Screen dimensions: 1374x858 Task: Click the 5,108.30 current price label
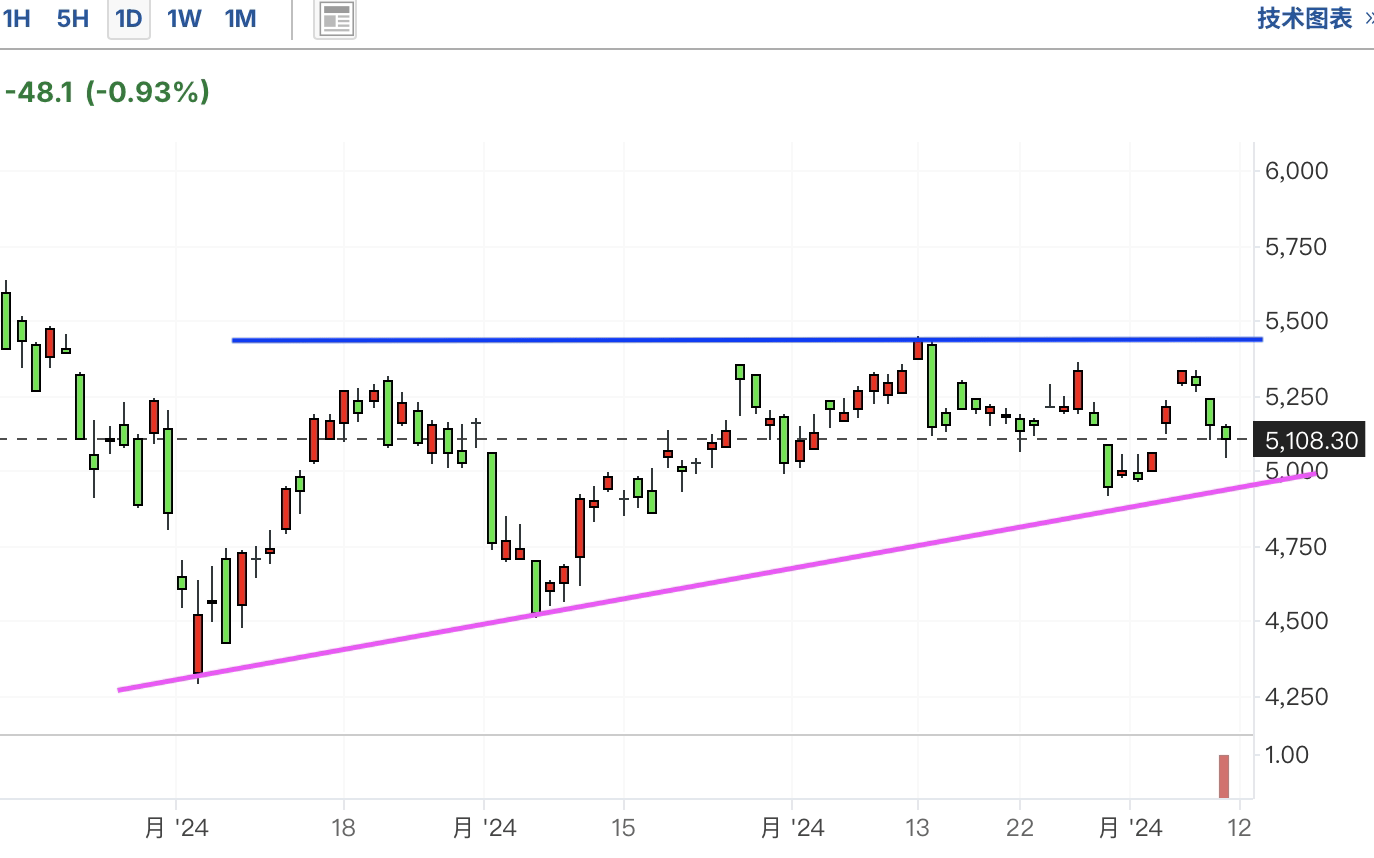(1311, 440)
